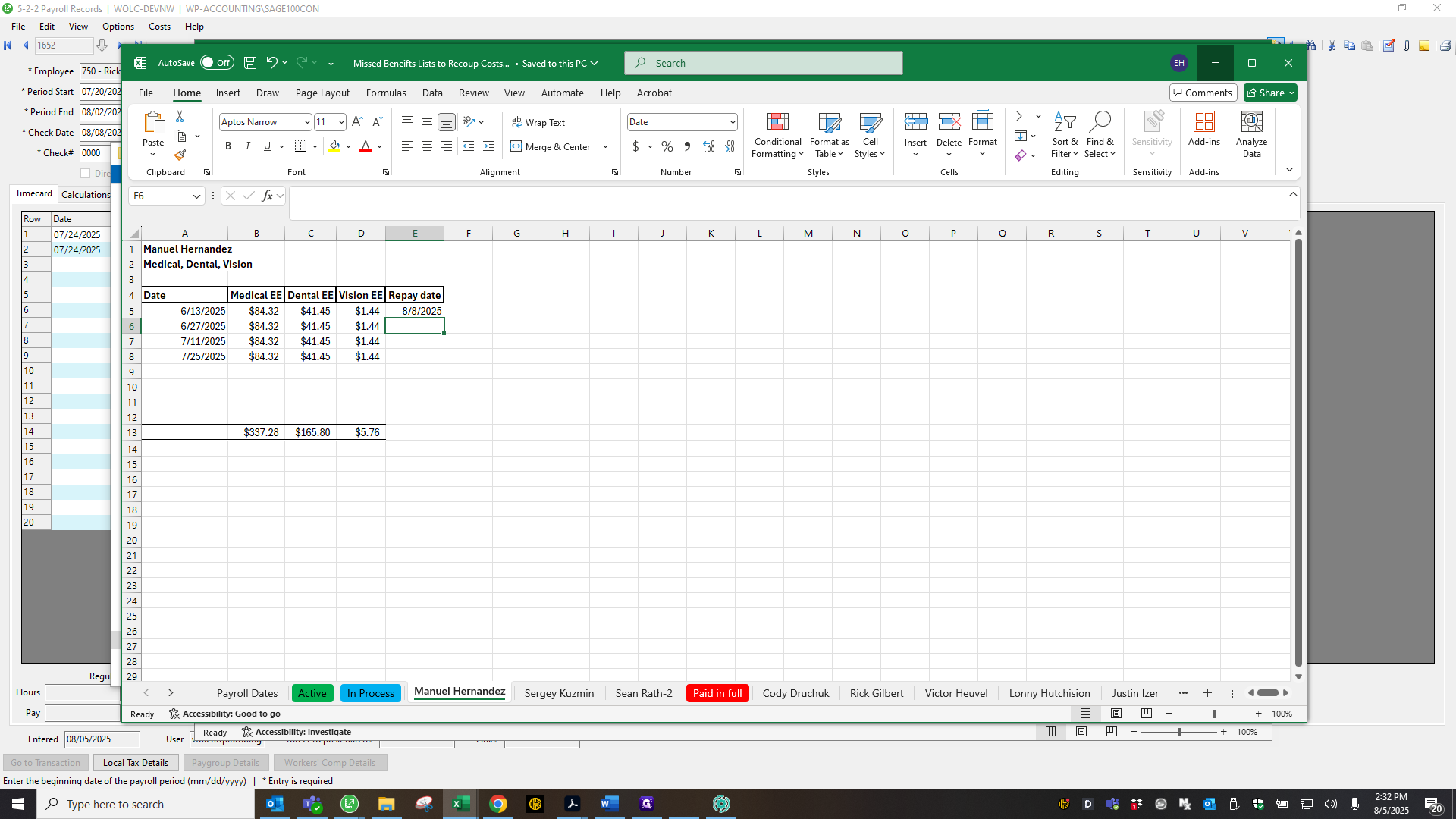Image resolution: width=1456 pixels, height=819 pixels.
Task: Increase indent in Alignment group
Action: pyautogui.click(x=488, y=146)
